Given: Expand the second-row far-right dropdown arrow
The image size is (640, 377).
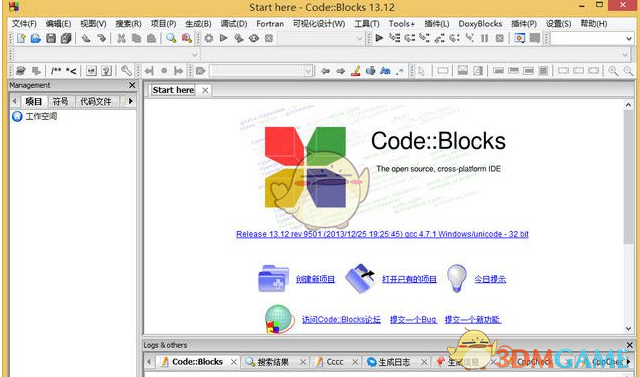Looking at the screenshot, I should (x=625, y=55).
